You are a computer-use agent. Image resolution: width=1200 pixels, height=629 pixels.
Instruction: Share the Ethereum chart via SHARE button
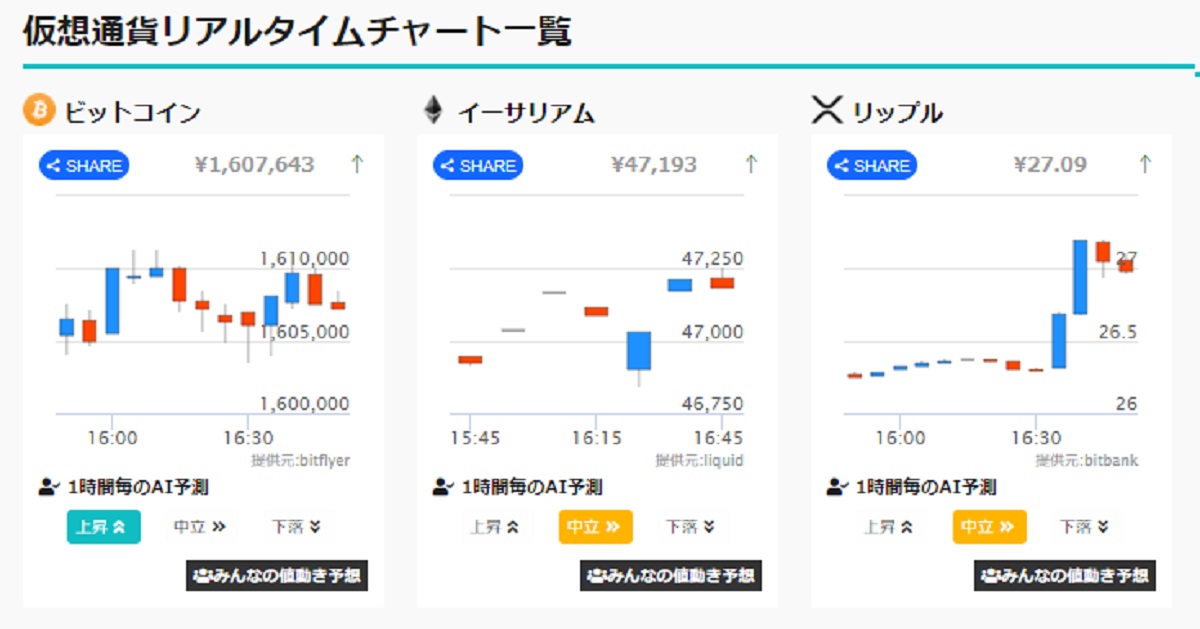pyautogui.click(x=478, y=166)
